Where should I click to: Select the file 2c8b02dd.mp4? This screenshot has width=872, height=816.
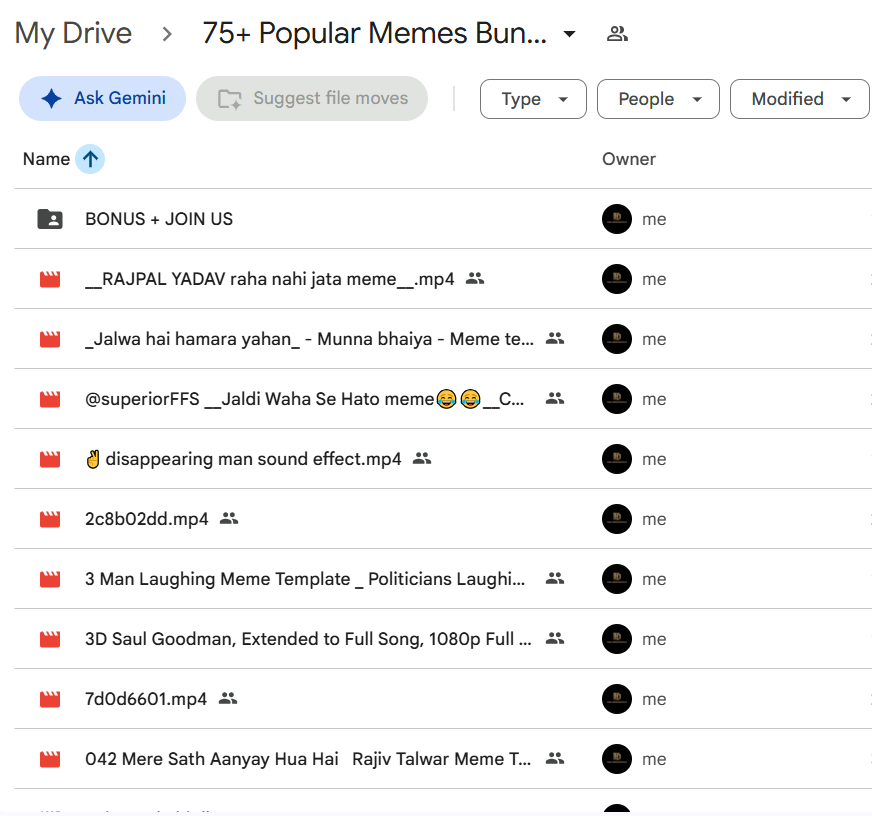point(147,520)
